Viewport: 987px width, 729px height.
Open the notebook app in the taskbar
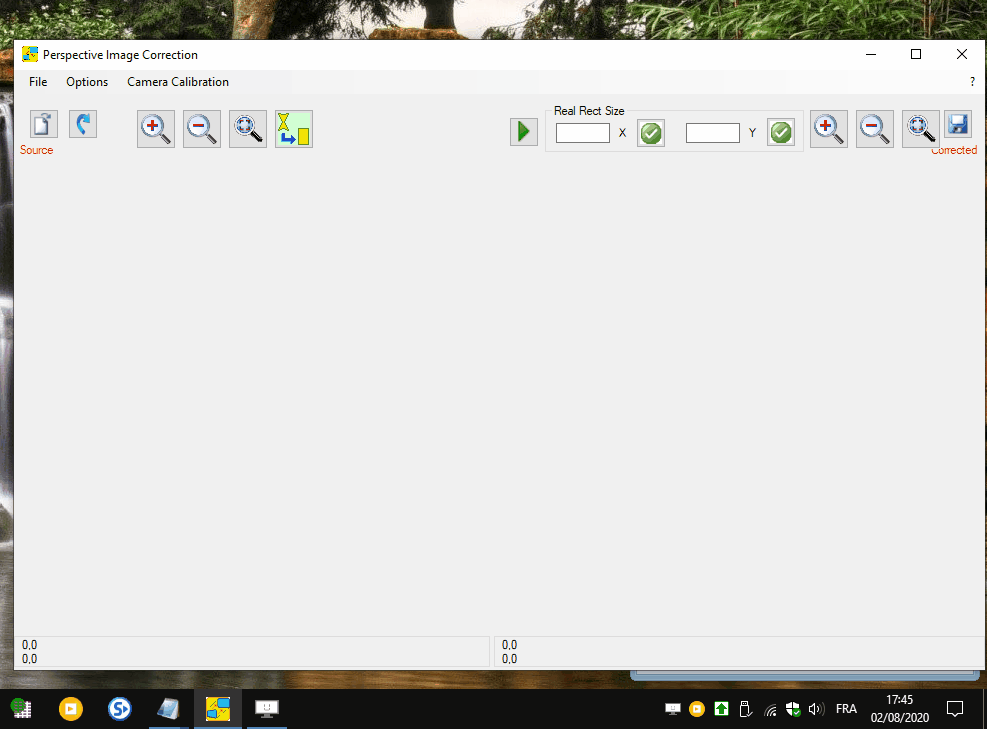coord(169,709)
